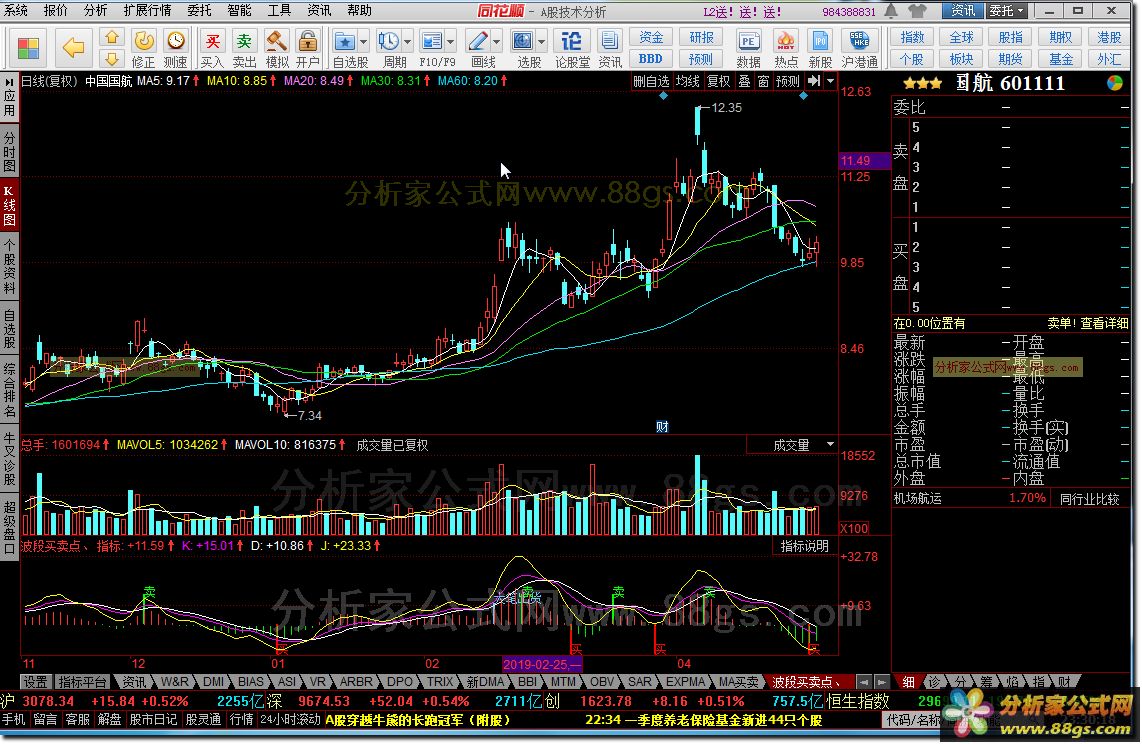
Task: Click the yellow down arrow icon
Action: (x=111, y=58)
